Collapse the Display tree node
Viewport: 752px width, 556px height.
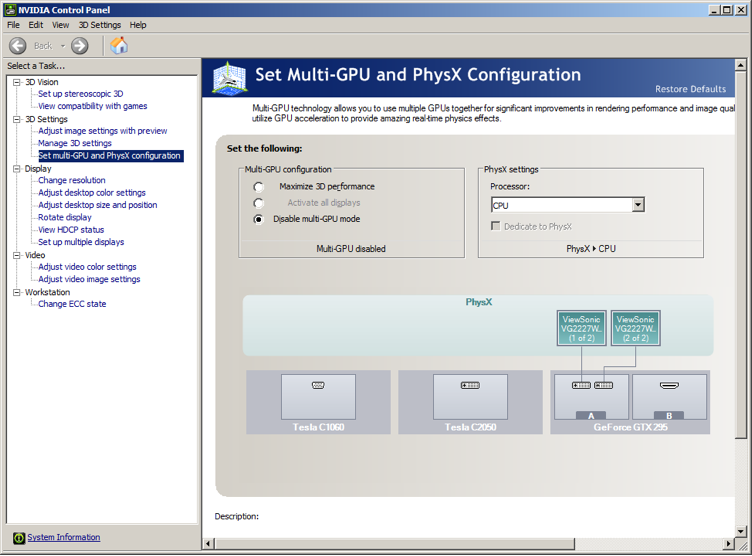click(17, 169)
